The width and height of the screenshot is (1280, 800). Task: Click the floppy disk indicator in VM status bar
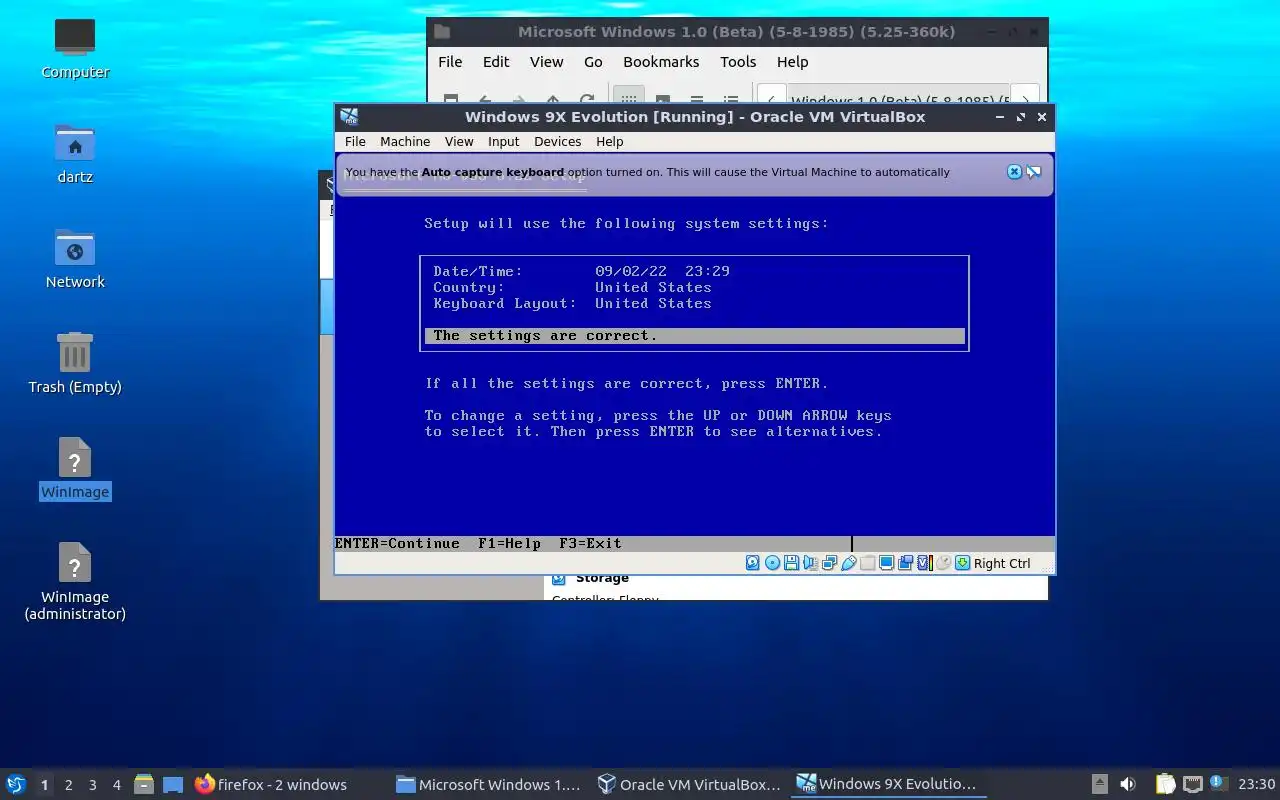[791, 563]
